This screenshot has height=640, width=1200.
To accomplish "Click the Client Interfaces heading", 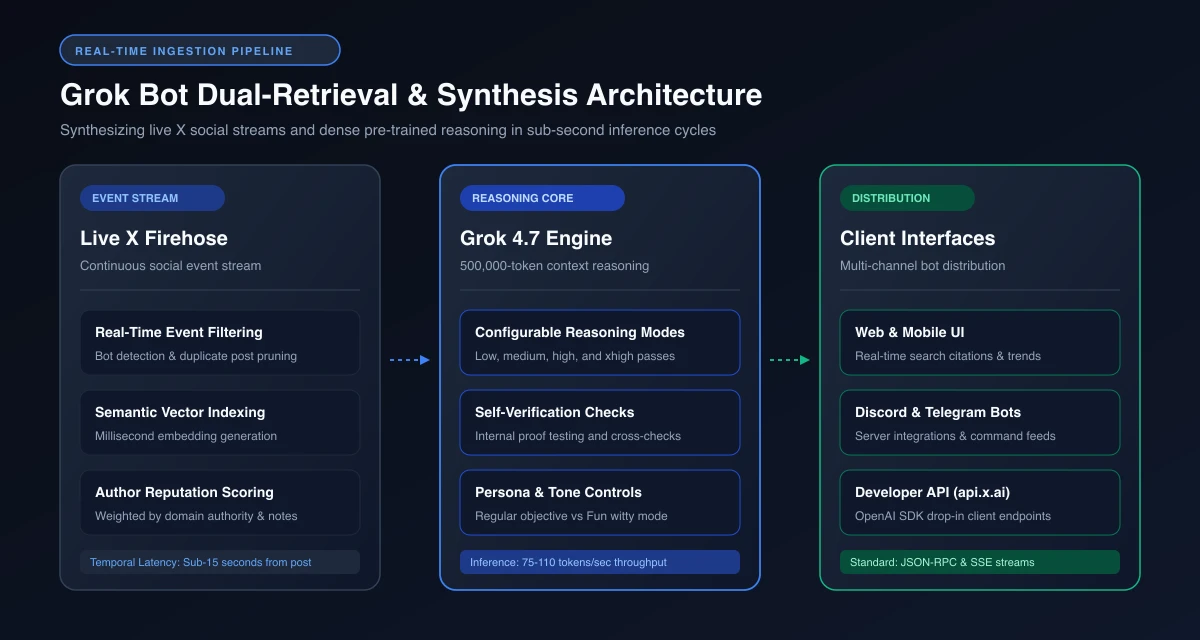I will click(x=918, y=238).
